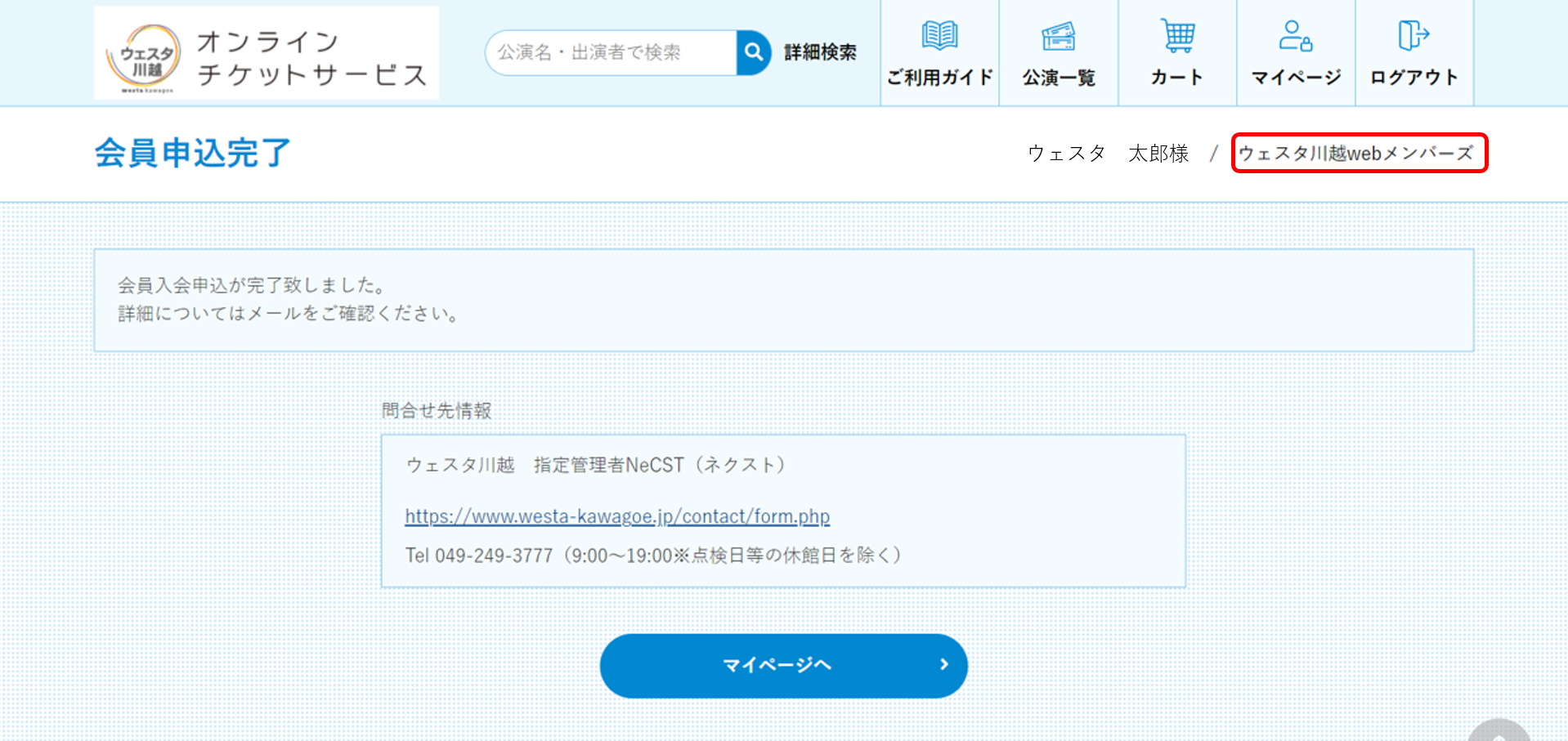Click the 問合せ先情報 label
This screenshot has height=741, width=1568.
coord(437,410)
